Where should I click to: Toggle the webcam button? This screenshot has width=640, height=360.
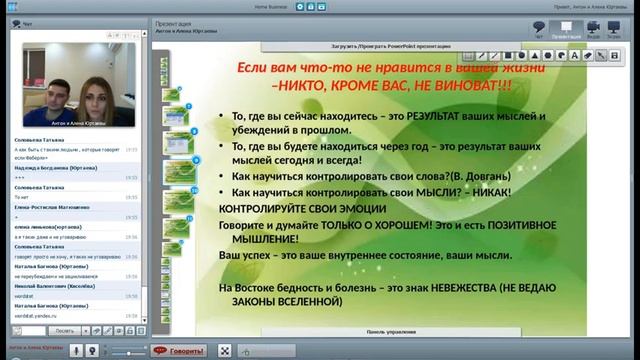92,351
